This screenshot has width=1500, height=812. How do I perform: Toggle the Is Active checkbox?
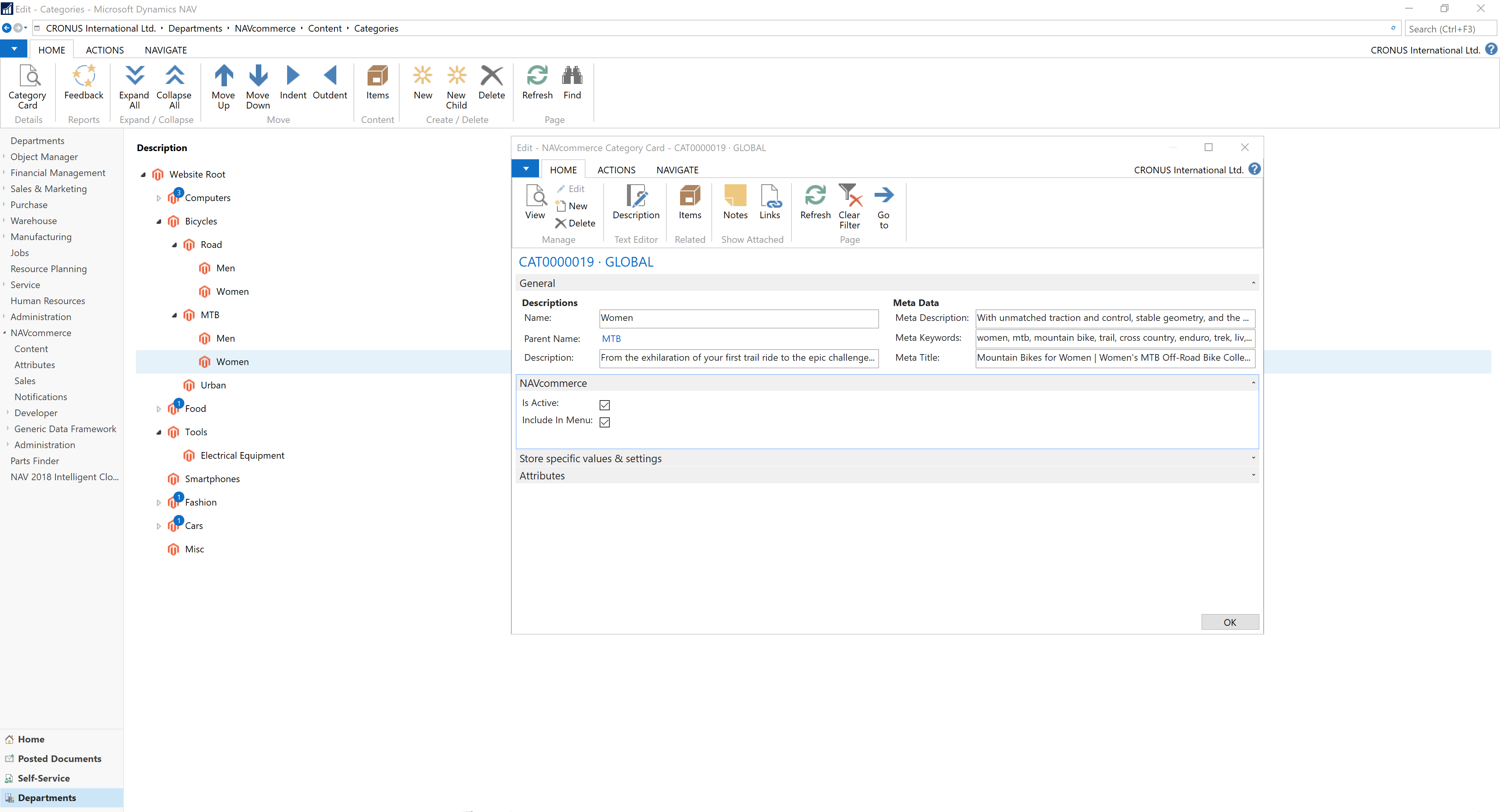(604, 404)
